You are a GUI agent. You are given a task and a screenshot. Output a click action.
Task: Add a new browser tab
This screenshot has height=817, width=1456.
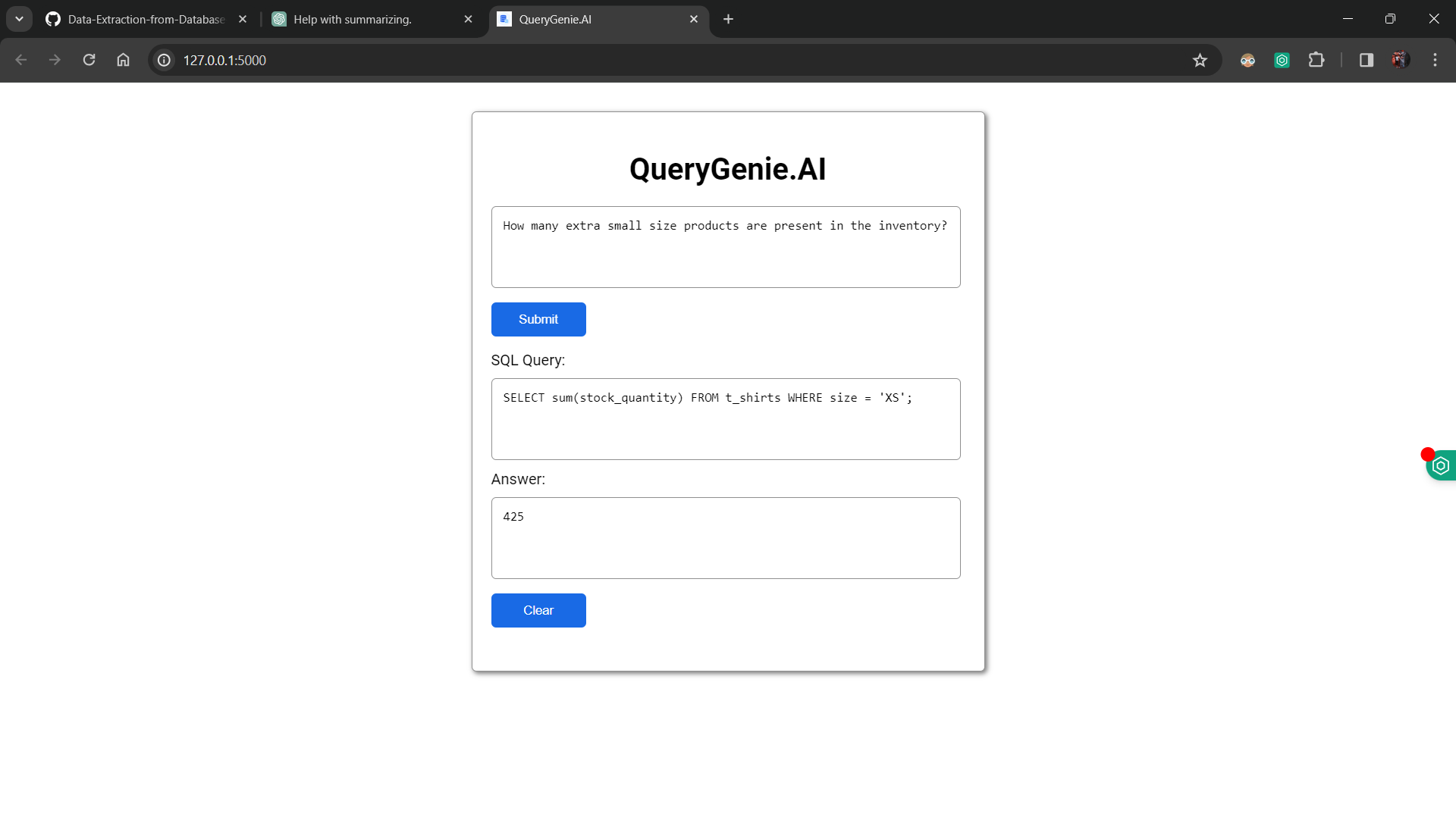tap(728, 19)
